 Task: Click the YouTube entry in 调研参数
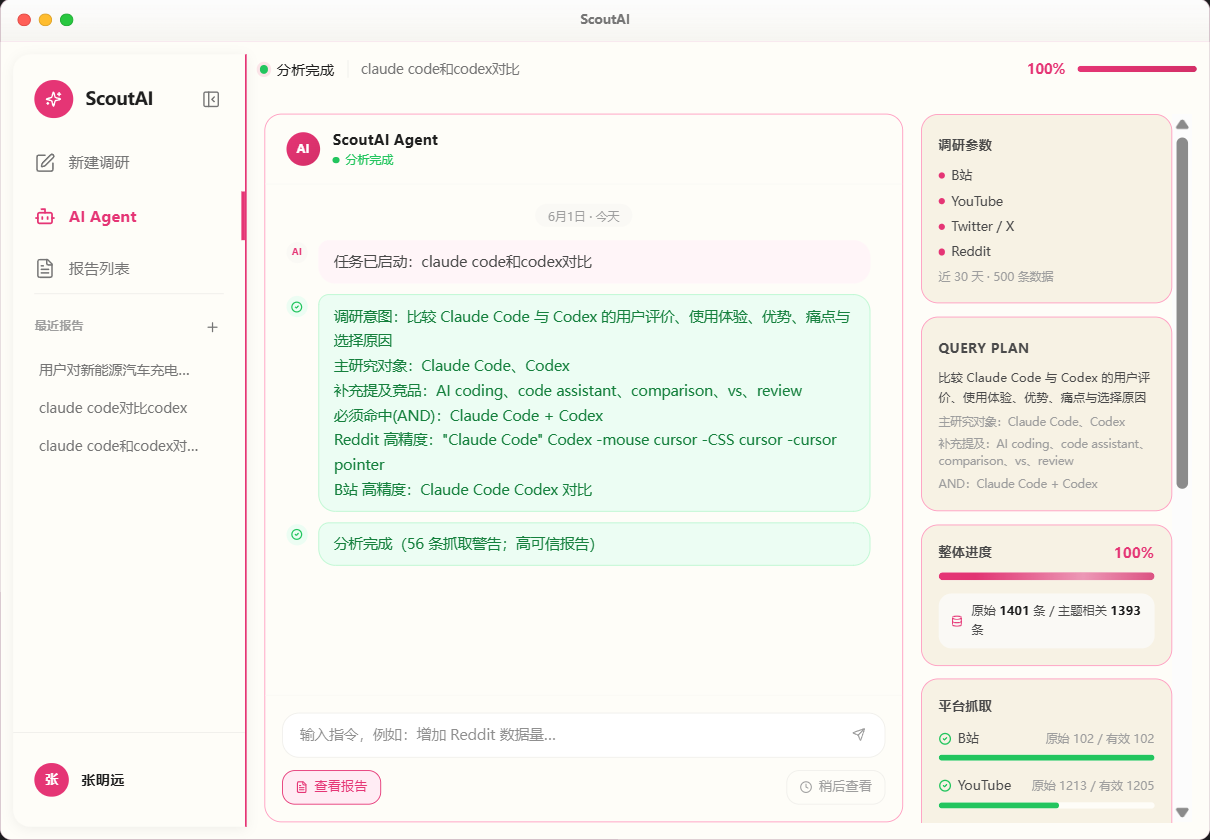[x=977, y=201]
